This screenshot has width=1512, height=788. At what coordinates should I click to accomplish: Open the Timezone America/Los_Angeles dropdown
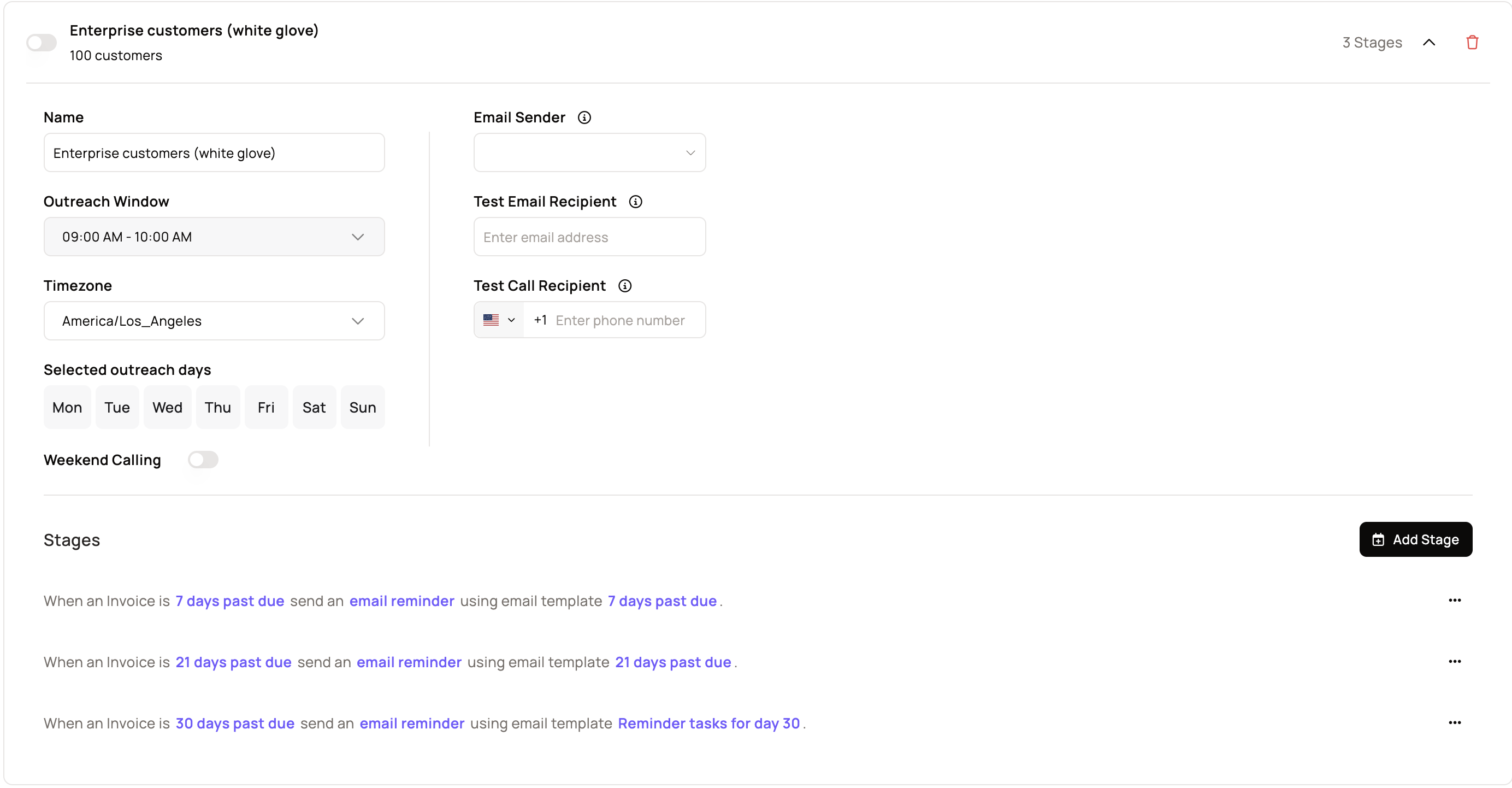(x=214, y=321)
